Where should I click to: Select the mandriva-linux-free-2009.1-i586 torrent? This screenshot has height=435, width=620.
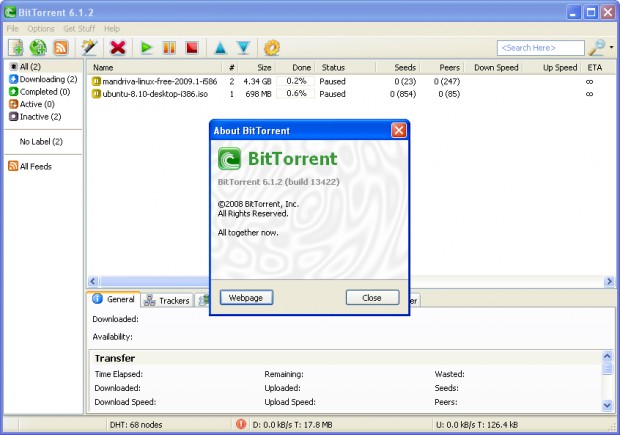(x=160, y=81)
